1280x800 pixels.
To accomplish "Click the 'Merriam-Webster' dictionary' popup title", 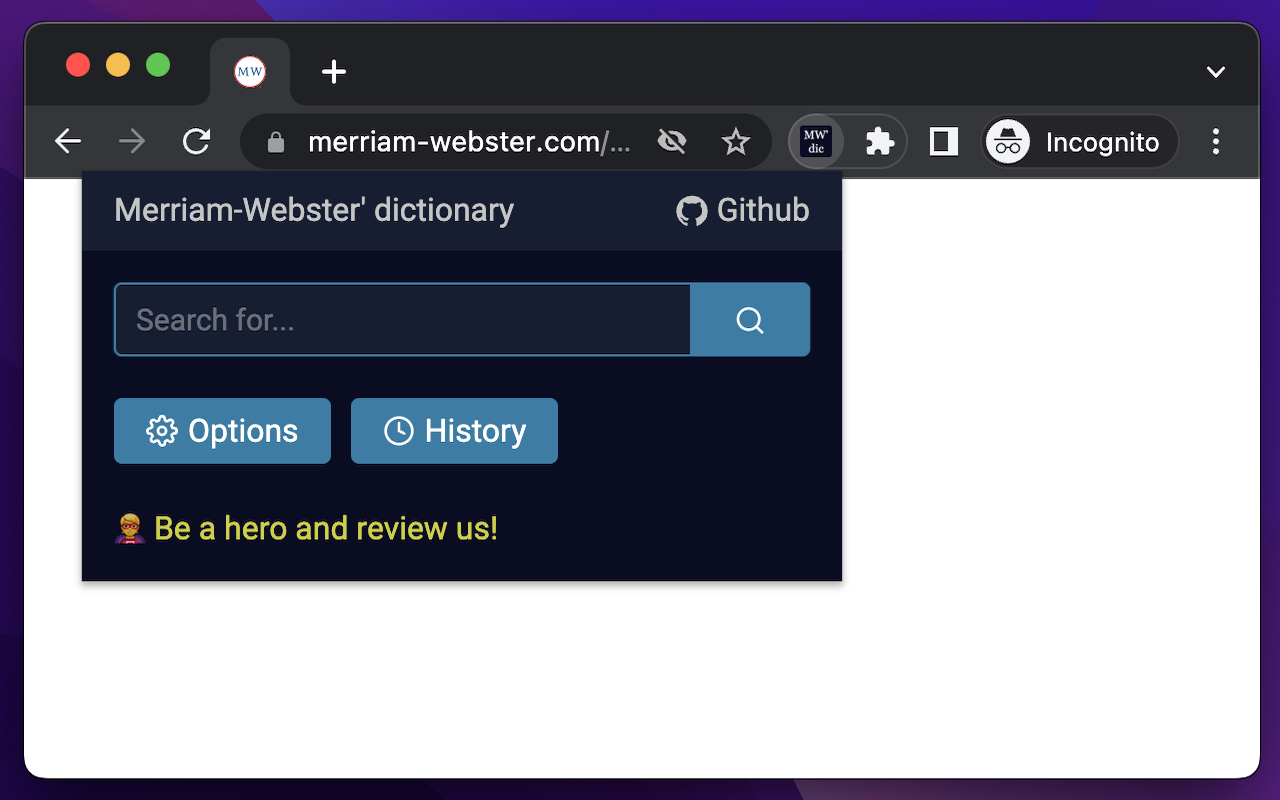I will coord(314,211).
